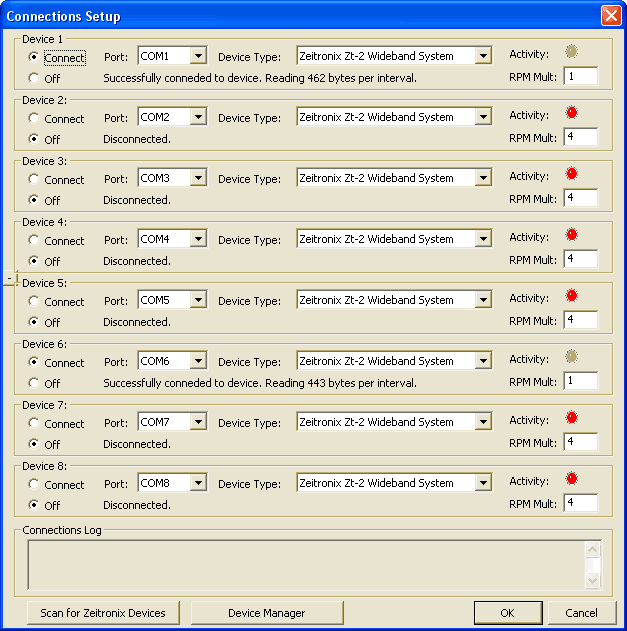The width and height of the screenshot is (627, 631).
Task: Click the RPM Mult field for Device 4
Action: coord(580,259)
